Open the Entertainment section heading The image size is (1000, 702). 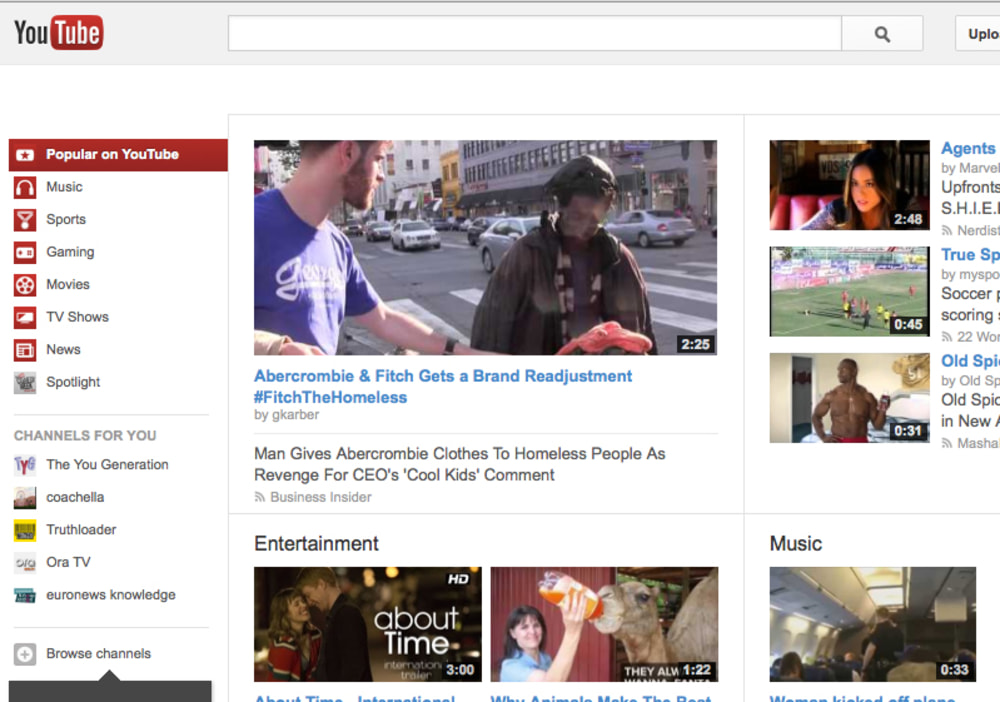coord(316,543)
